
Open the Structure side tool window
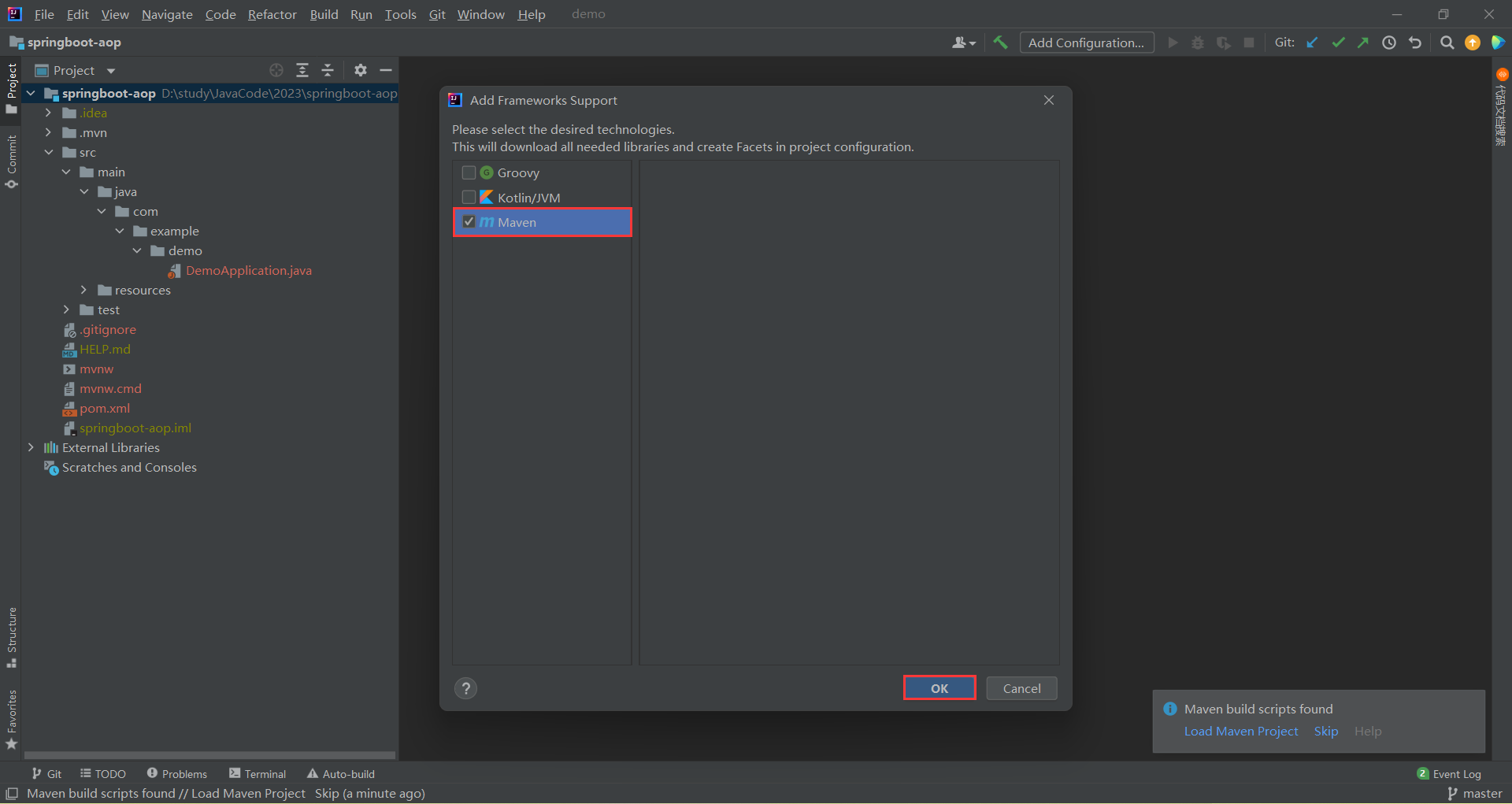tap(11, 638)
